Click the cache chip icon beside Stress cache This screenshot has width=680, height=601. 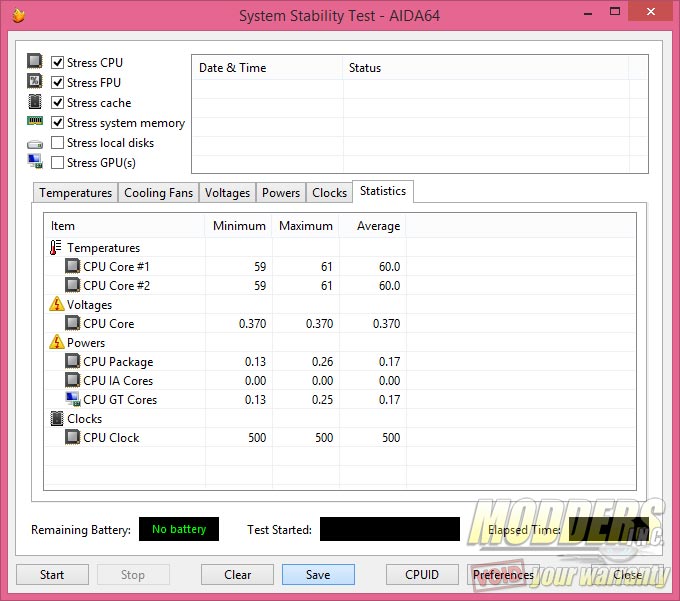point(35,101)
